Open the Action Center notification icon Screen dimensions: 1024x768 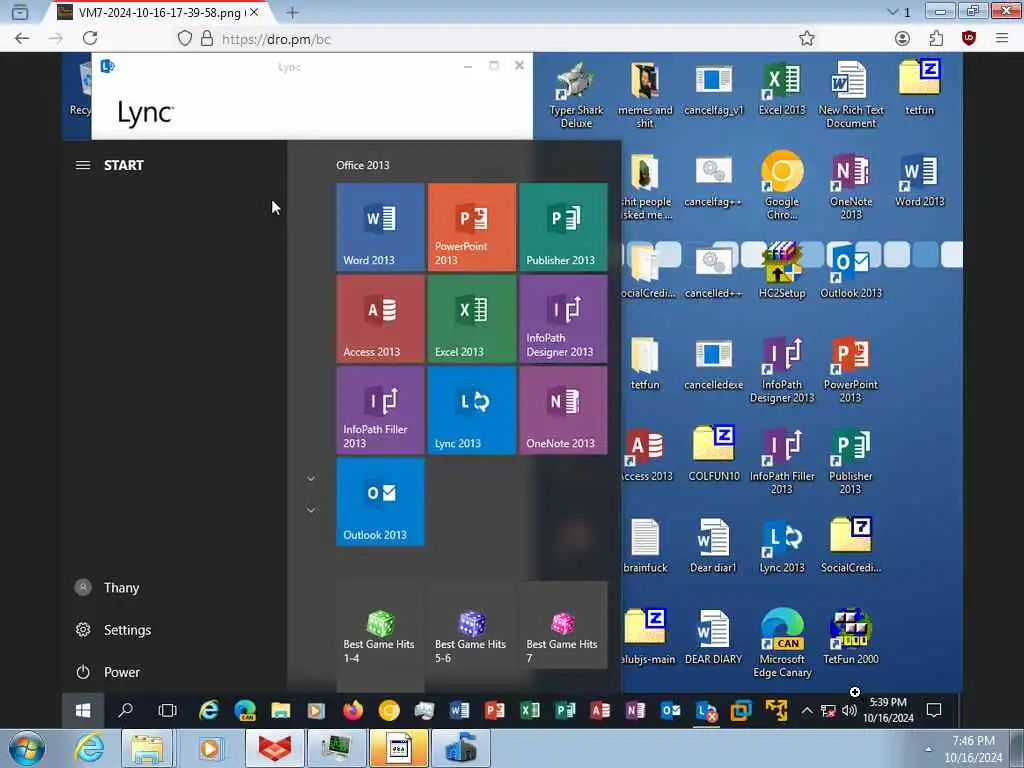934,711
